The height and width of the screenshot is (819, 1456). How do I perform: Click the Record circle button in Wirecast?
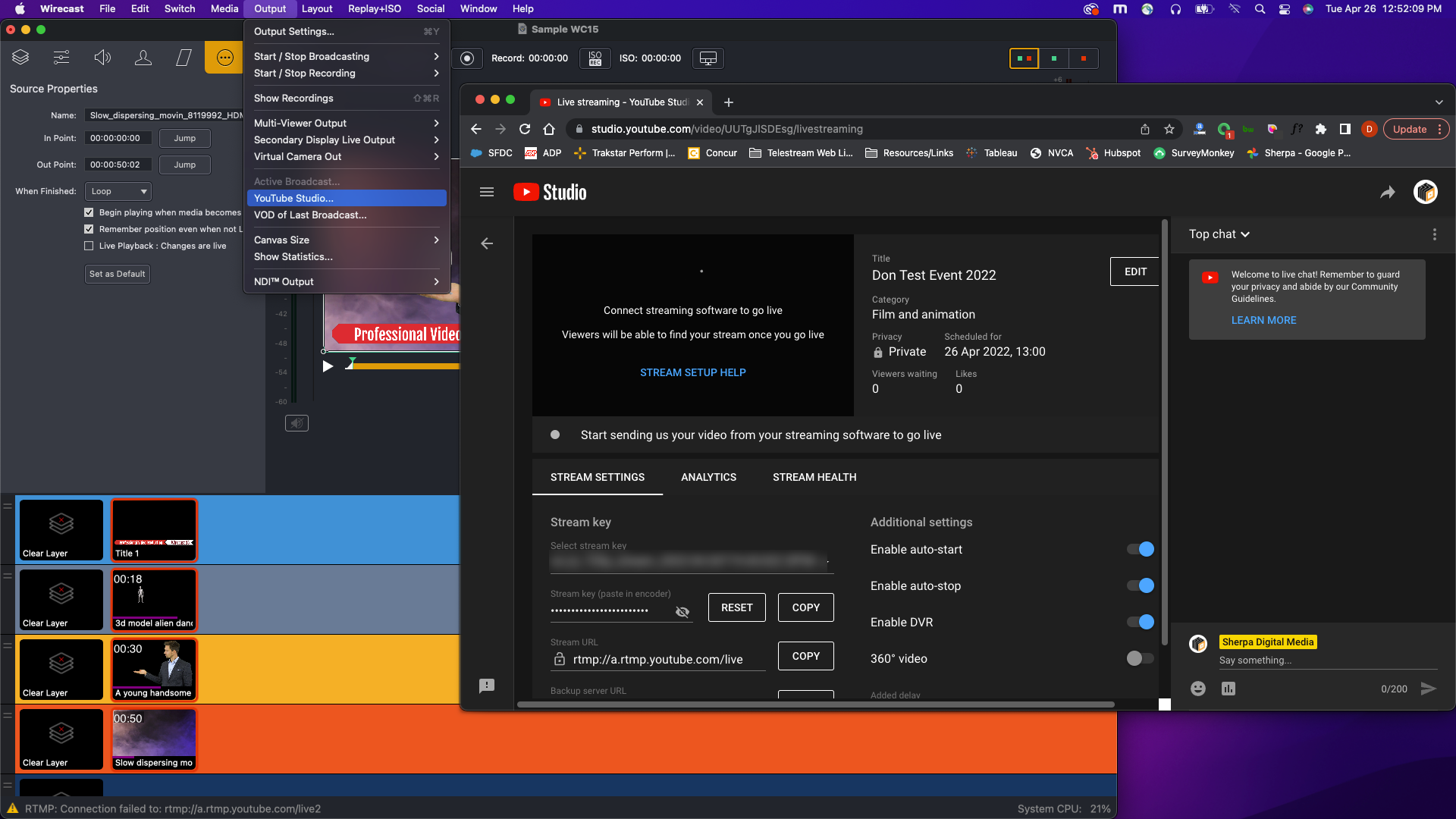468,58
